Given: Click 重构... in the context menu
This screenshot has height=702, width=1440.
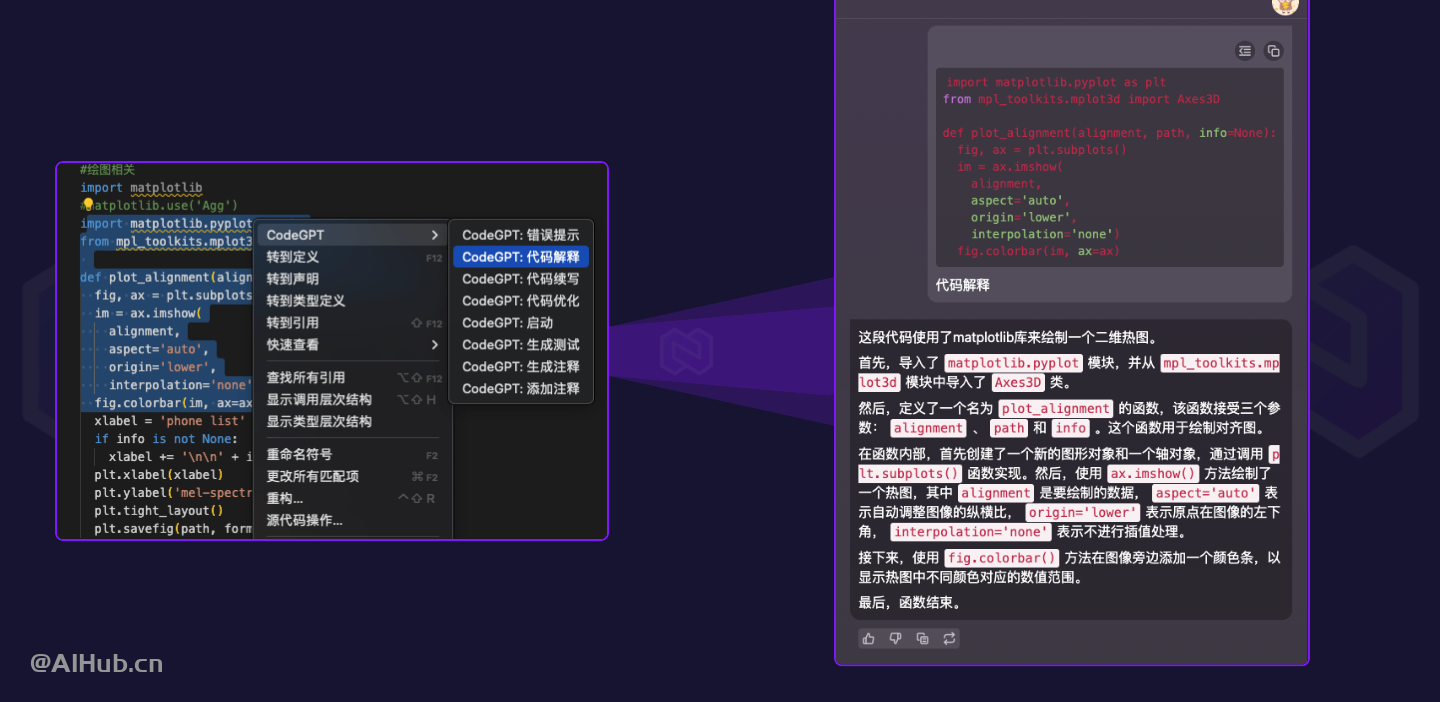Looking at the screenshot, I should tap(352, 499).
